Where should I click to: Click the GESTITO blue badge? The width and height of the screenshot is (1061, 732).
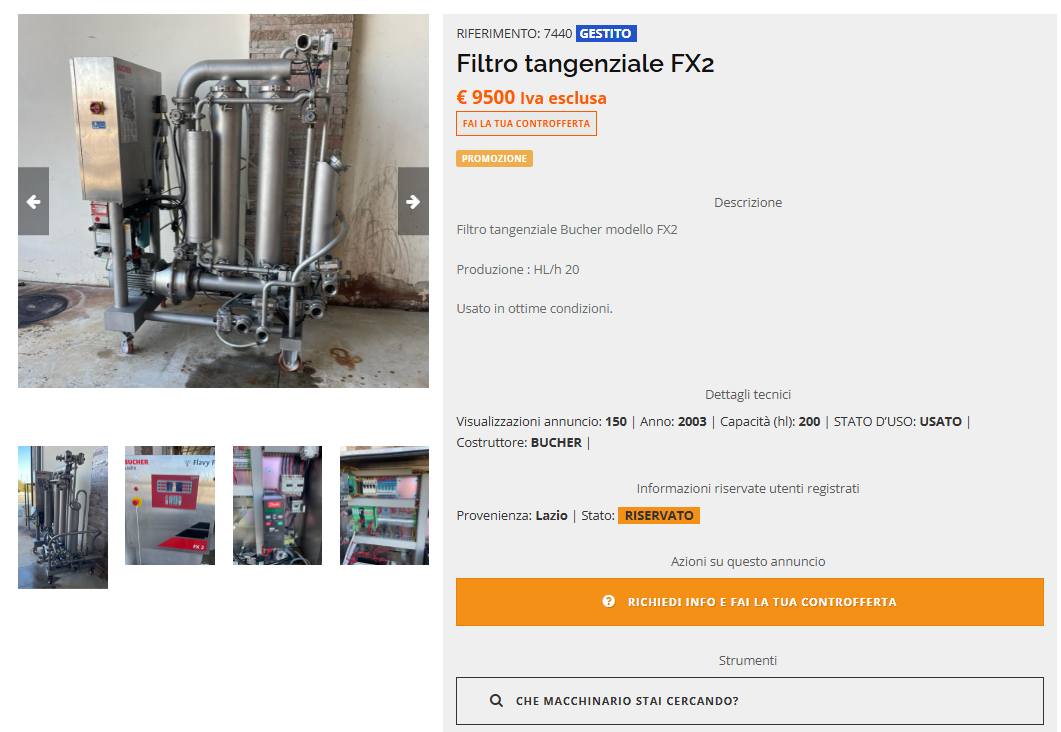tap(606, 33)
